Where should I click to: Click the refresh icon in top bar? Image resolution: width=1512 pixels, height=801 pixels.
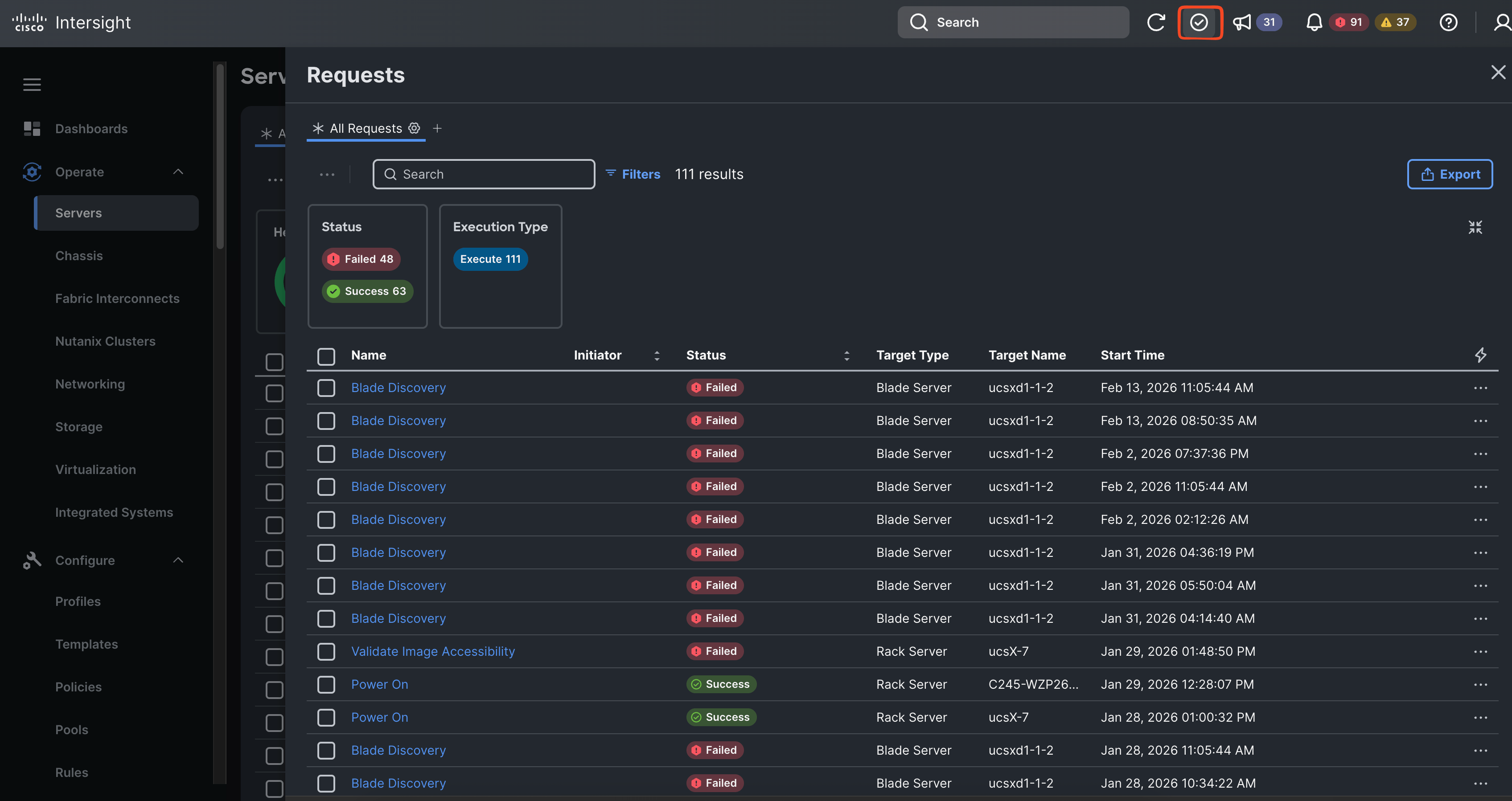1156,22
